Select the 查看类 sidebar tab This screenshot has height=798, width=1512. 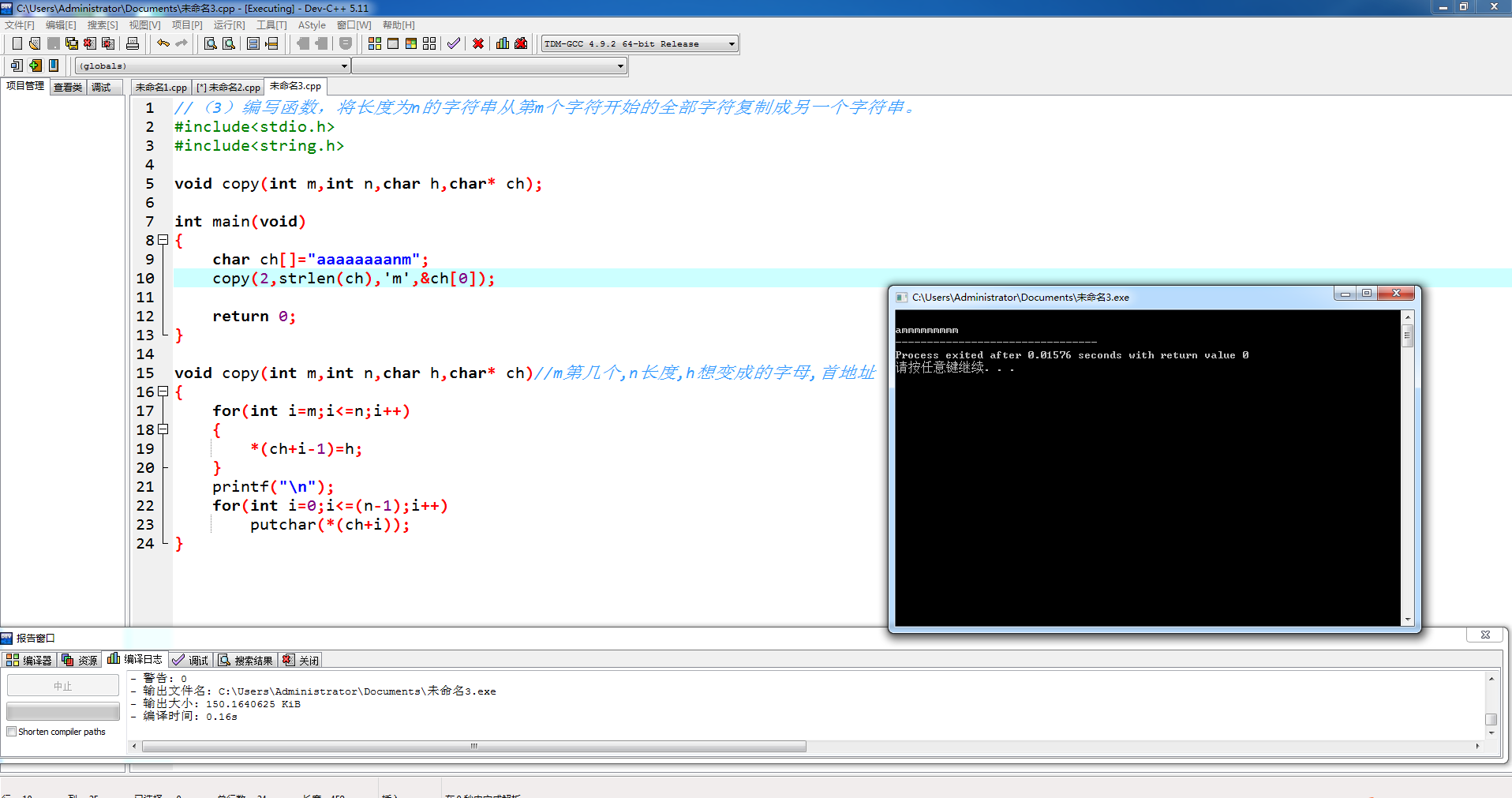click(x=68, y=87)
